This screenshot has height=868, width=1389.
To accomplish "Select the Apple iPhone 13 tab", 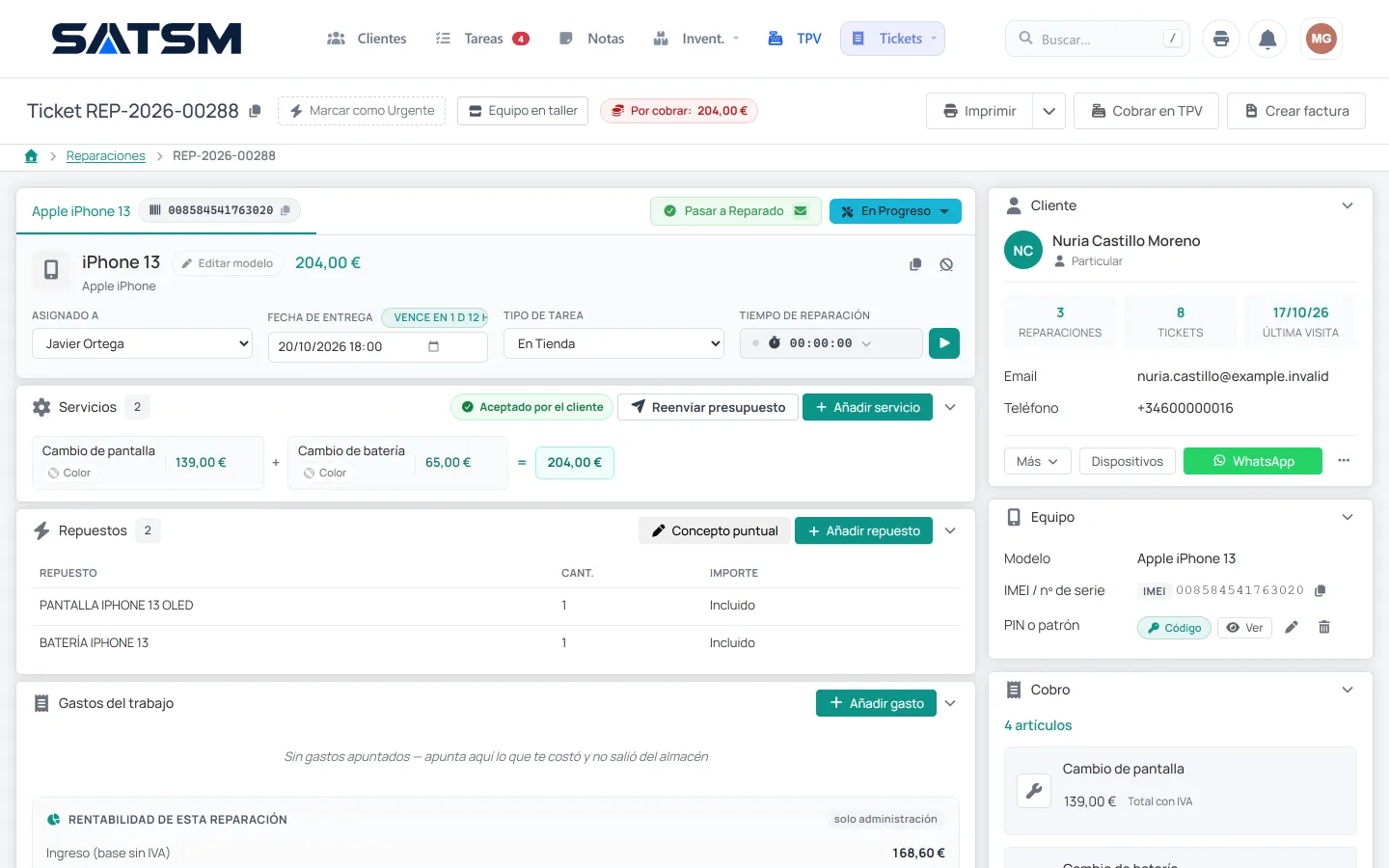I will coord(81,211).
